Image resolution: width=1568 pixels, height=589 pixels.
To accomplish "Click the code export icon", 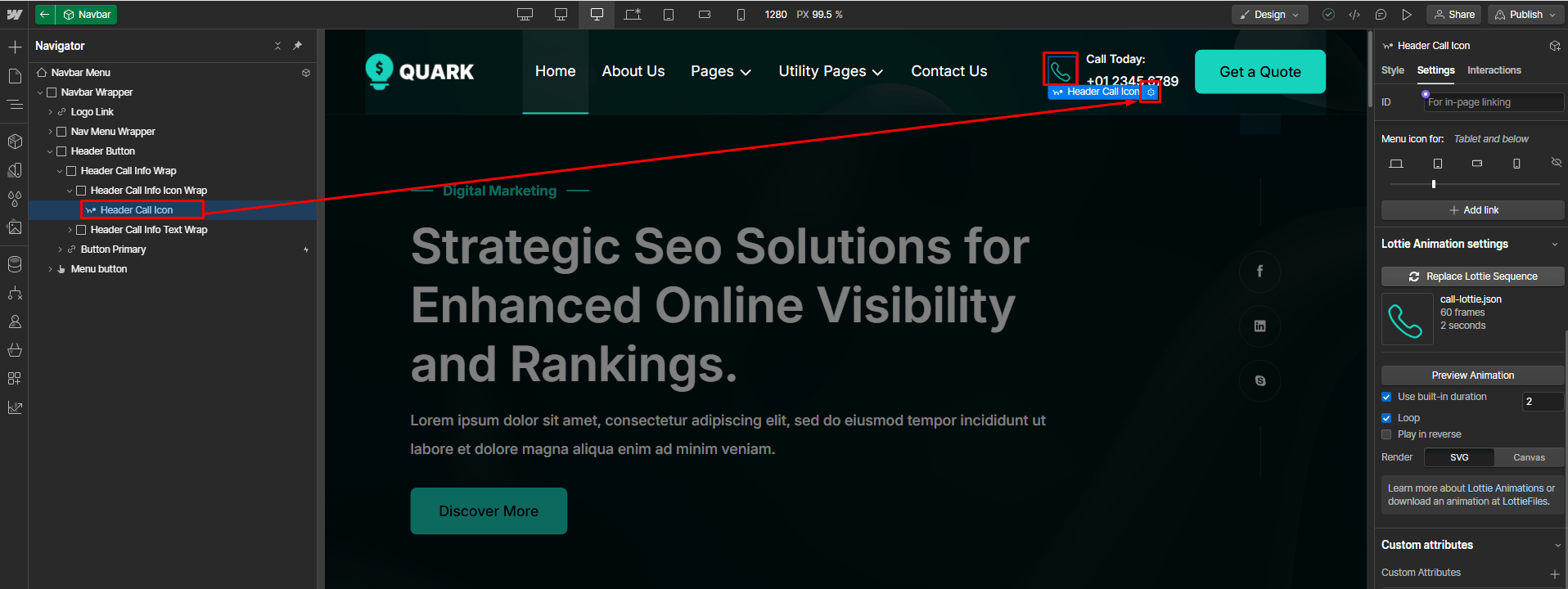I will [x=1354, y=15].
